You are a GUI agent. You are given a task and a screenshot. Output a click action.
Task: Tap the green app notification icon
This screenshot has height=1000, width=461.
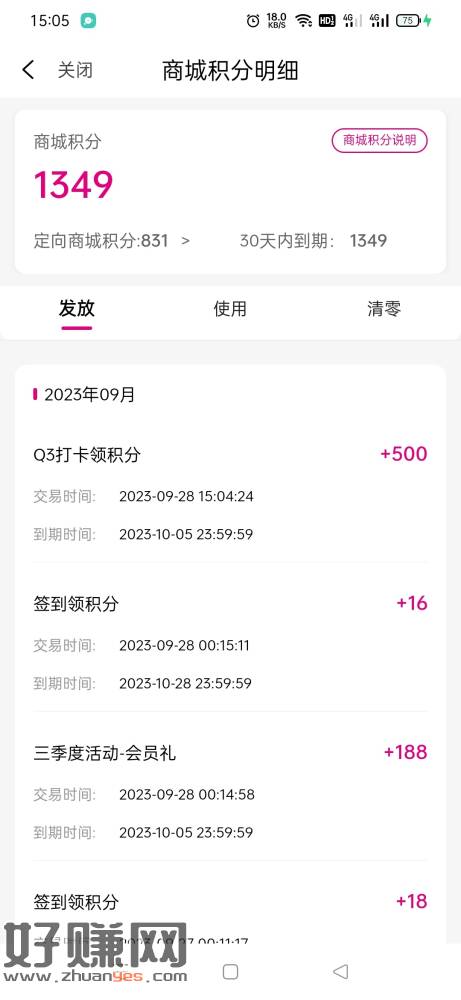[88, 20]
